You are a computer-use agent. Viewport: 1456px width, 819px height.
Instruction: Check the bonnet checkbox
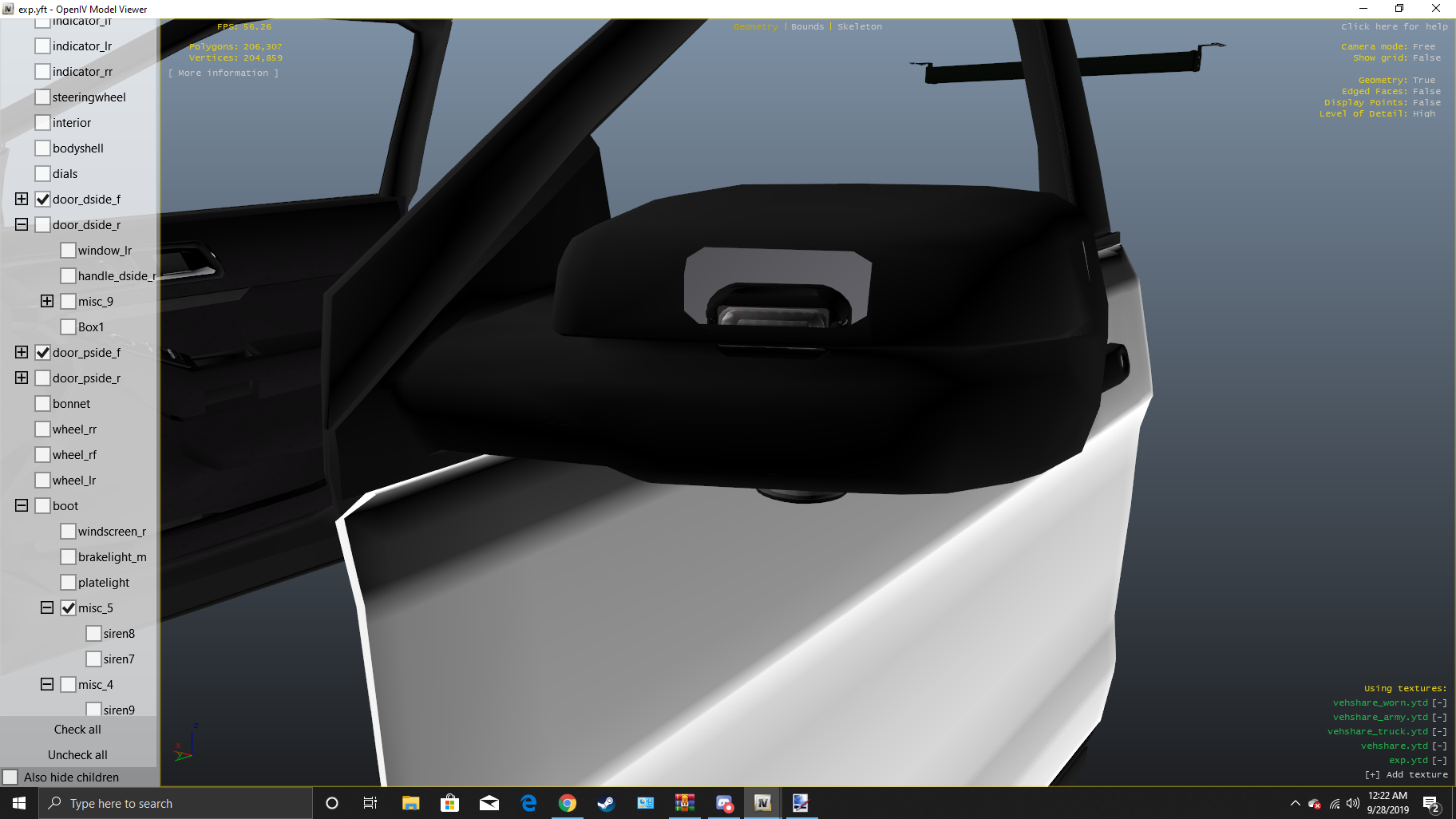point(43,404)
